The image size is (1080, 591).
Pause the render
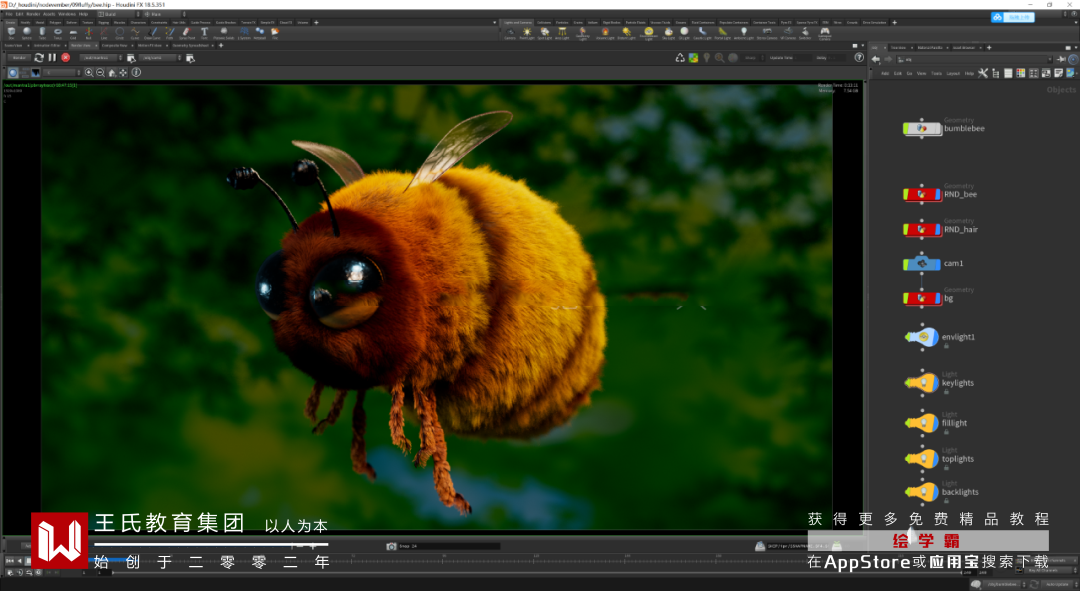[52, 58]
